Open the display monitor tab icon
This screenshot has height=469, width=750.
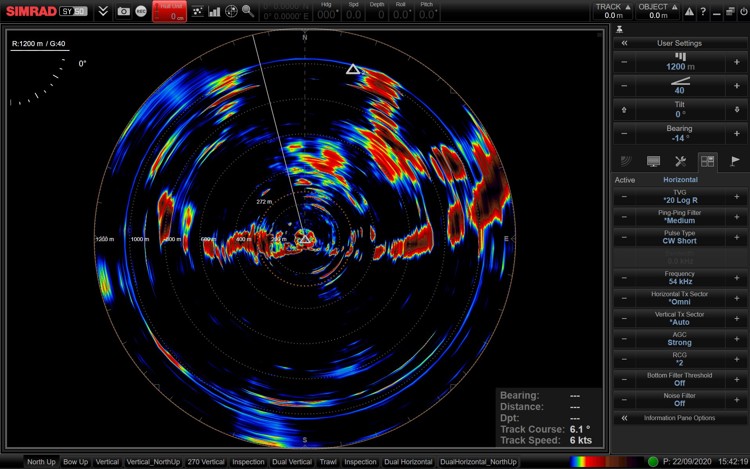[x=653, y=161]
